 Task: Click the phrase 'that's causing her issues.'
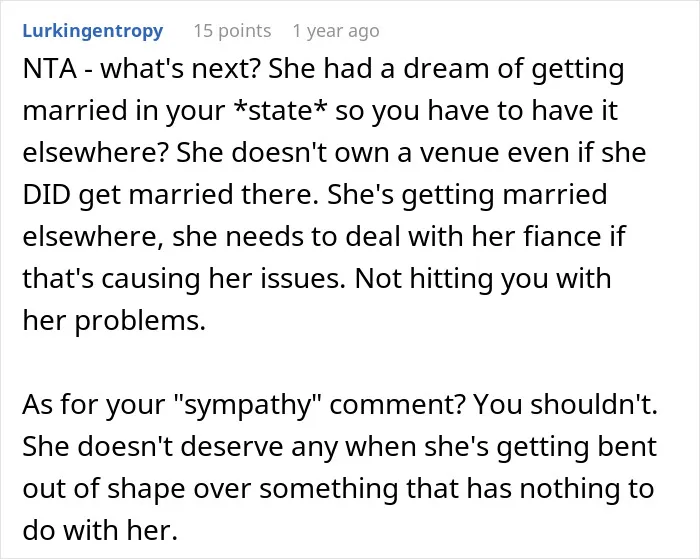(184, 280)
